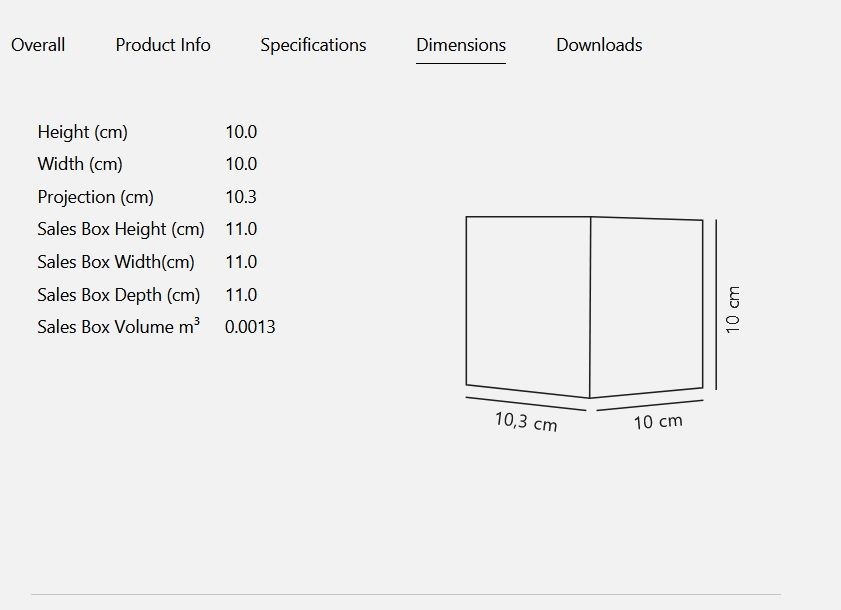Click the Sales Box Depth (cm) label

[x=119, y=295]
